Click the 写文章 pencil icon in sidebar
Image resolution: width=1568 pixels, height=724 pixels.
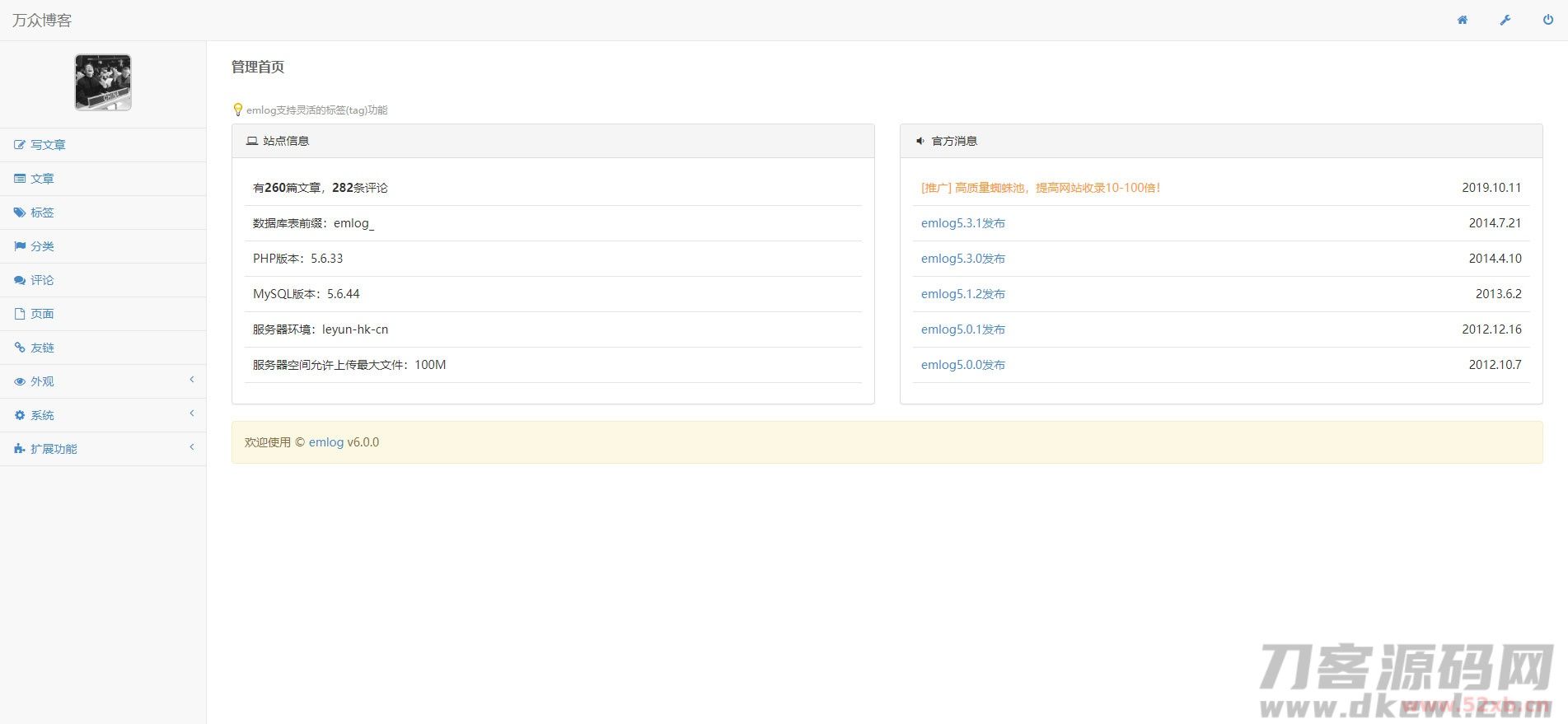tap(20, 145)
